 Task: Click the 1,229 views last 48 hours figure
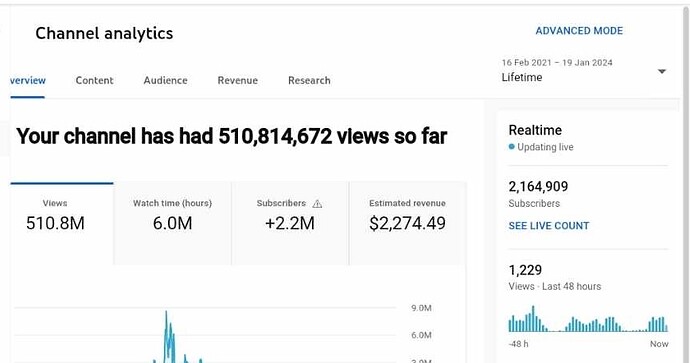(x=525, y=270)
